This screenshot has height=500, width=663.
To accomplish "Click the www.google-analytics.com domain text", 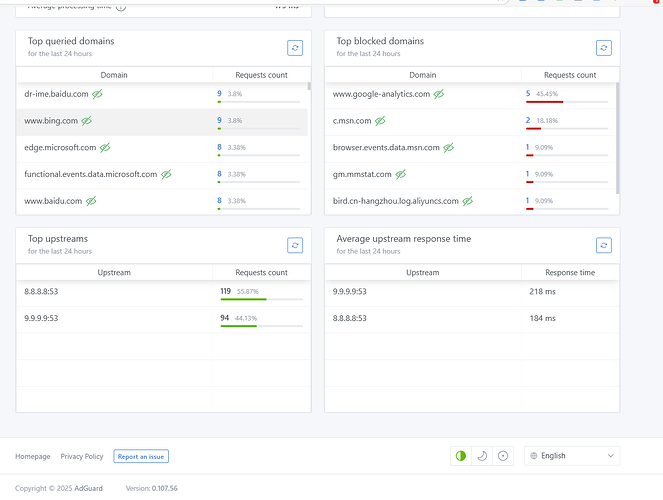I will (381, 94).
